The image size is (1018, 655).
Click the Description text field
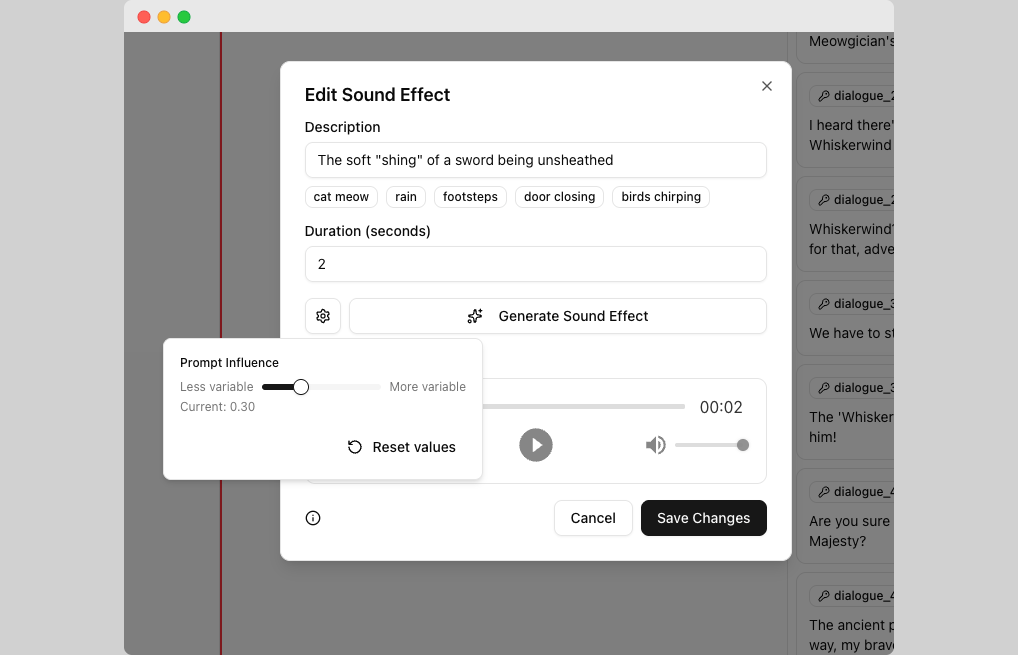click(536, 160)
